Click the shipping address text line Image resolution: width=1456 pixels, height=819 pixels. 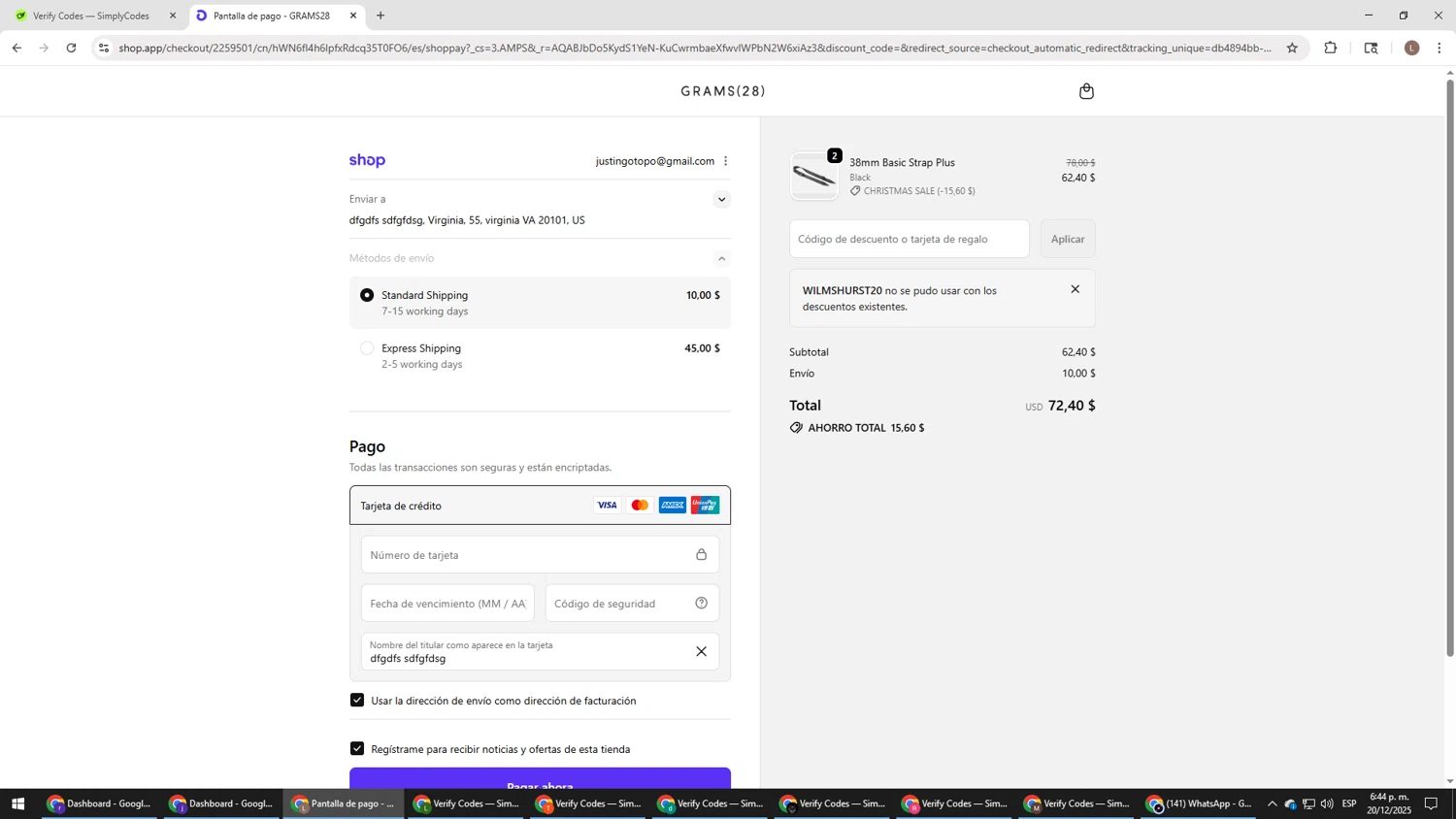(467, 220)
